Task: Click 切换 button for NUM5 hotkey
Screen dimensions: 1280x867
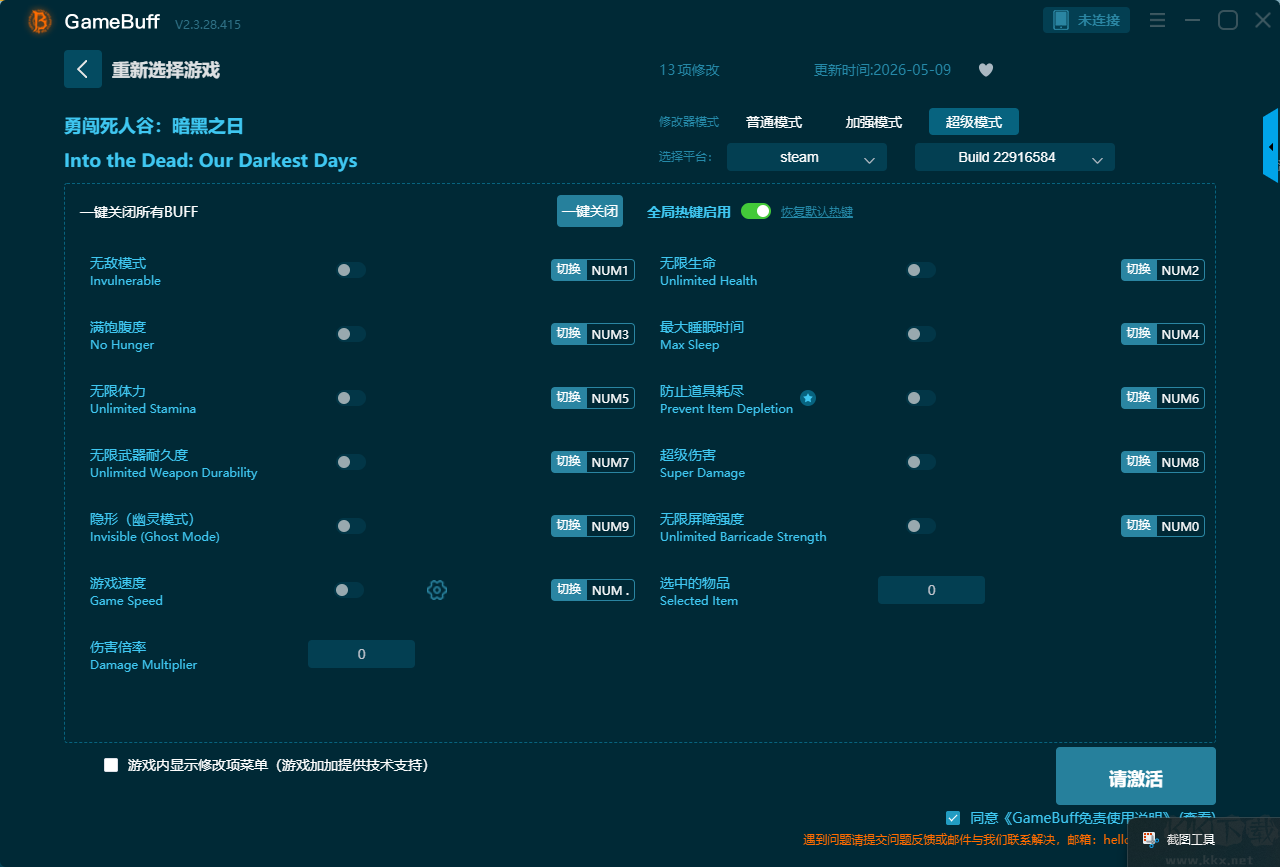Action: pyautogui.click(x=569, y=398)
